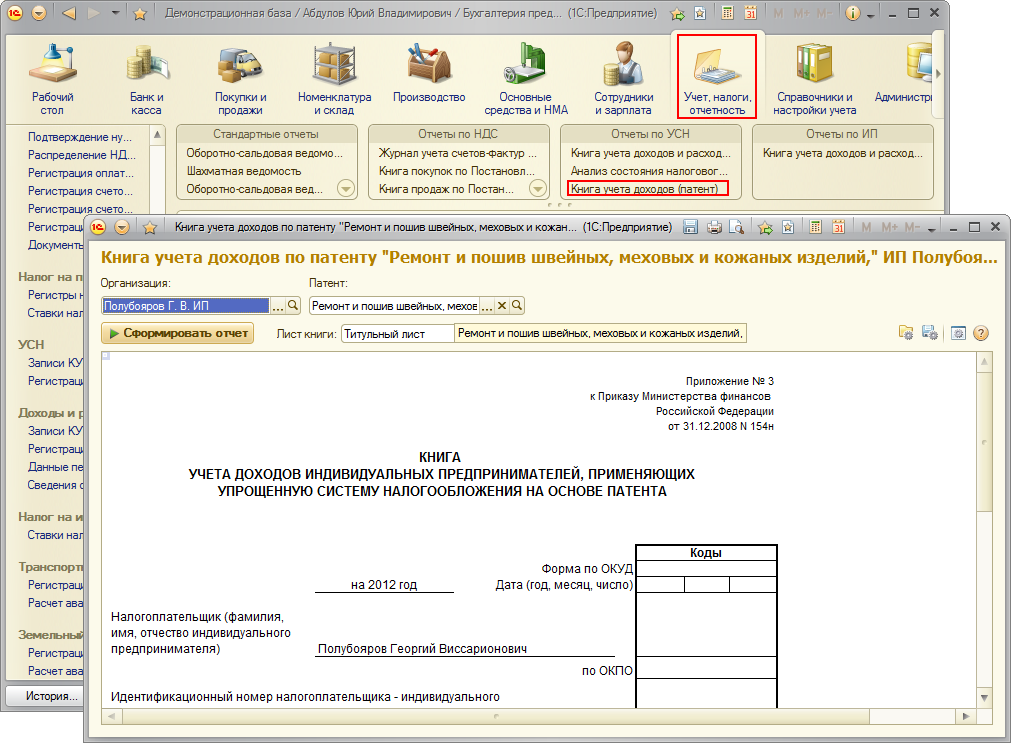Viewport: 1012px width, 743px height.
Task: Open Распределение НДС sidebar link
Action: click(x=82, y=155)
